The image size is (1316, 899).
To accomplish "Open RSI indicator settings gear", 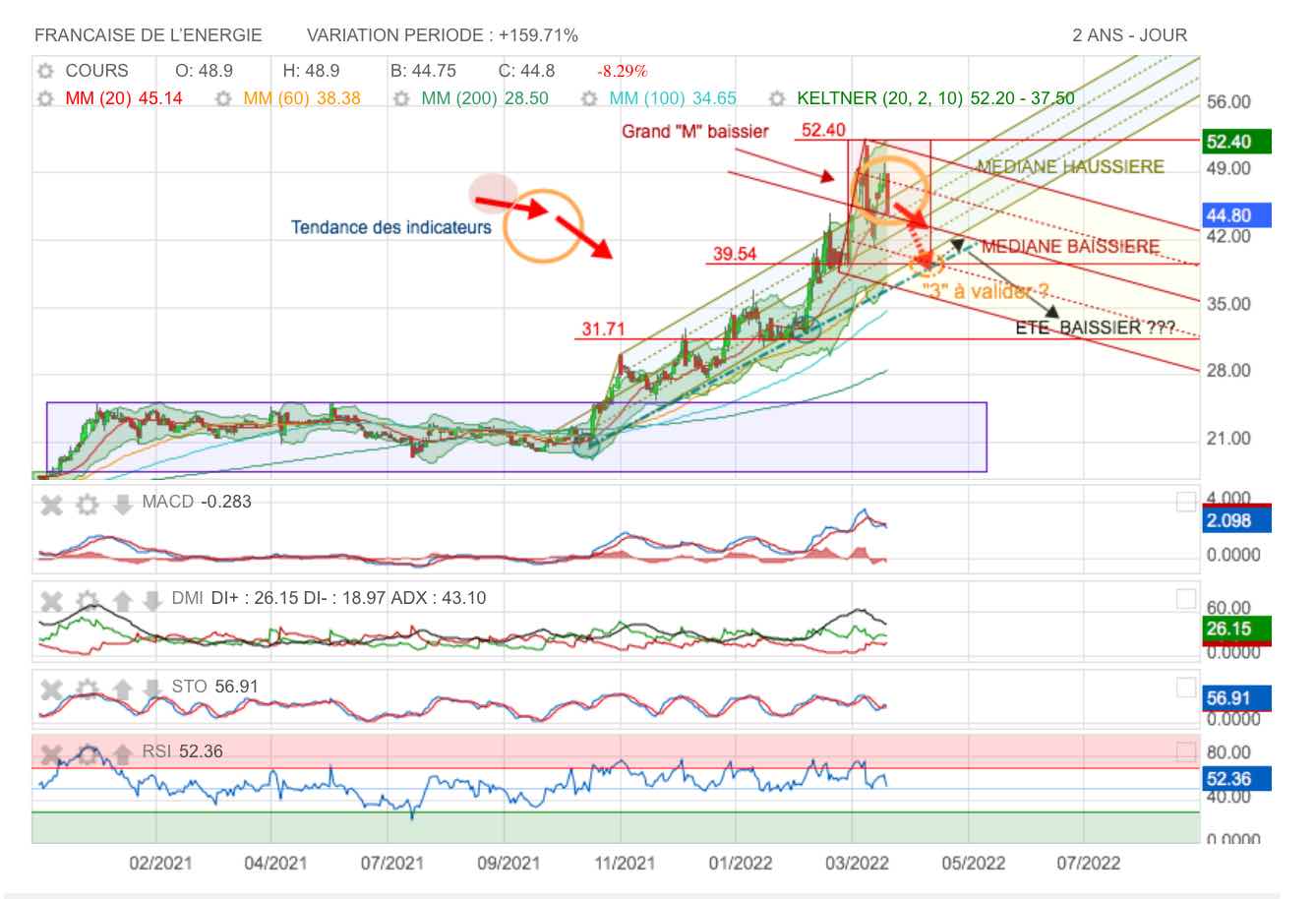I will point(89,753).
